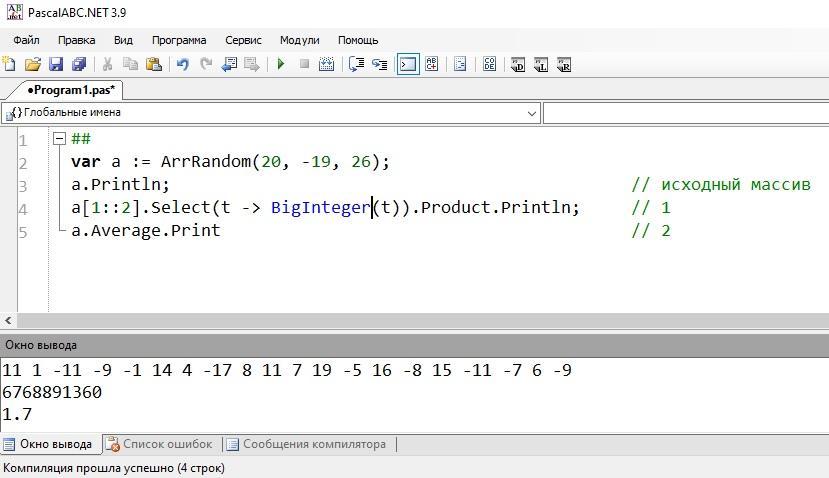Image resolution: width=829 pixels, height=478 pixels.
Task: Switch to the Окно вывода bottom tab
Action: pos(50,444)
